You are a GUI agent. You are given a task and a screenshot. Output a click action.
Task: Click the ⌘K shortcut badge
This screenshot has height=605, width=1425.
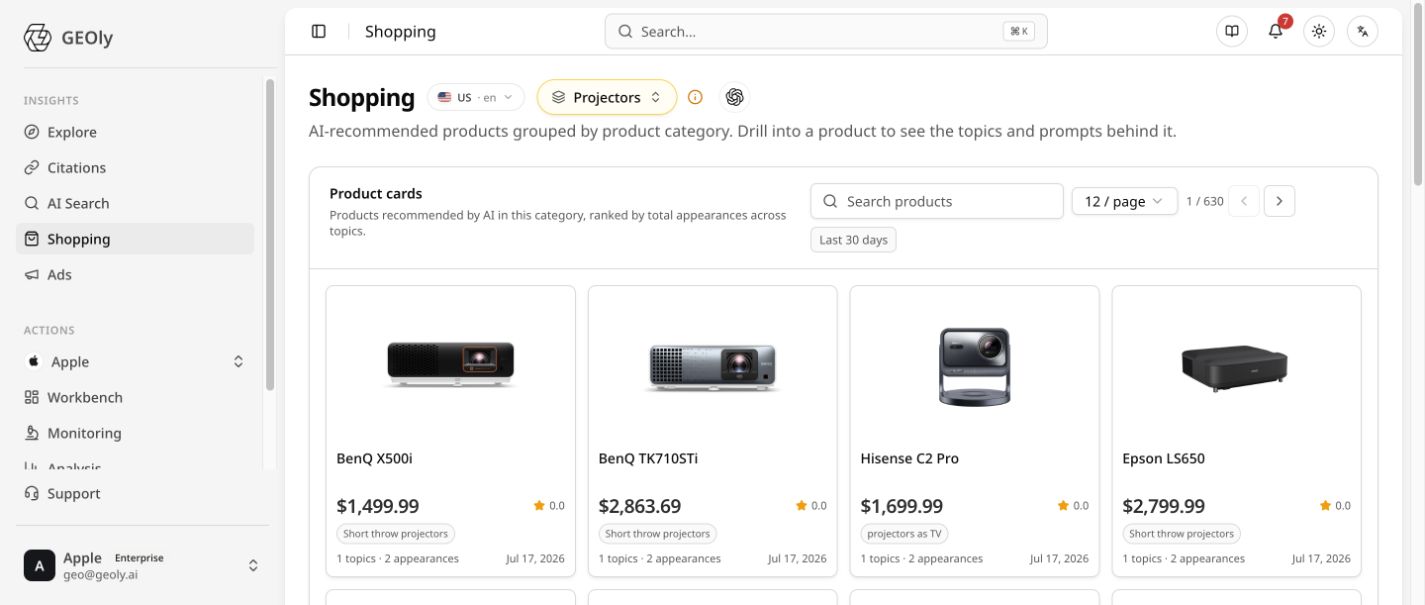pos(1019,31)
